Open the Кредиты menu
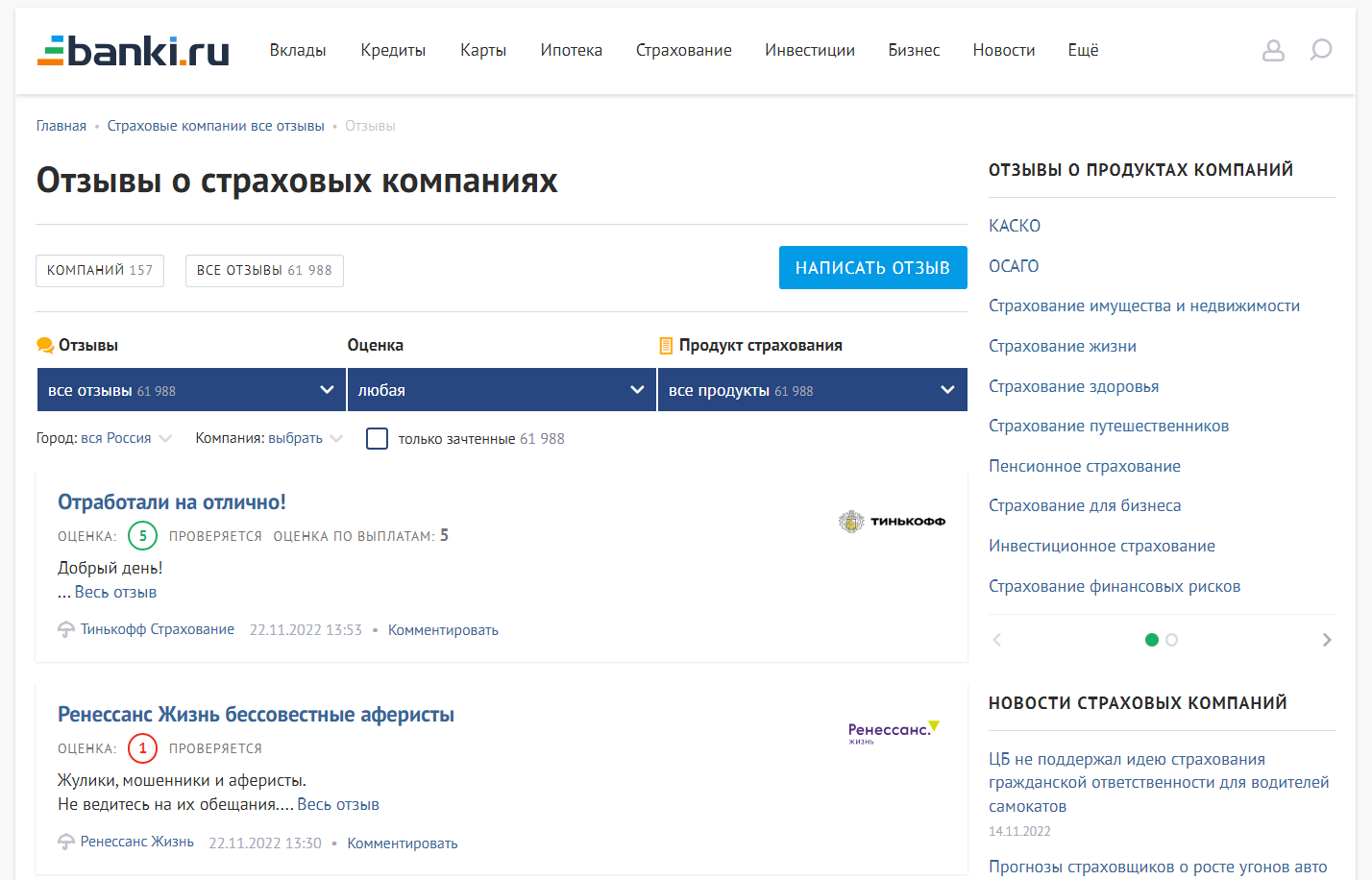This screenshot has height=880, width=1372. [x=393, y=50]
